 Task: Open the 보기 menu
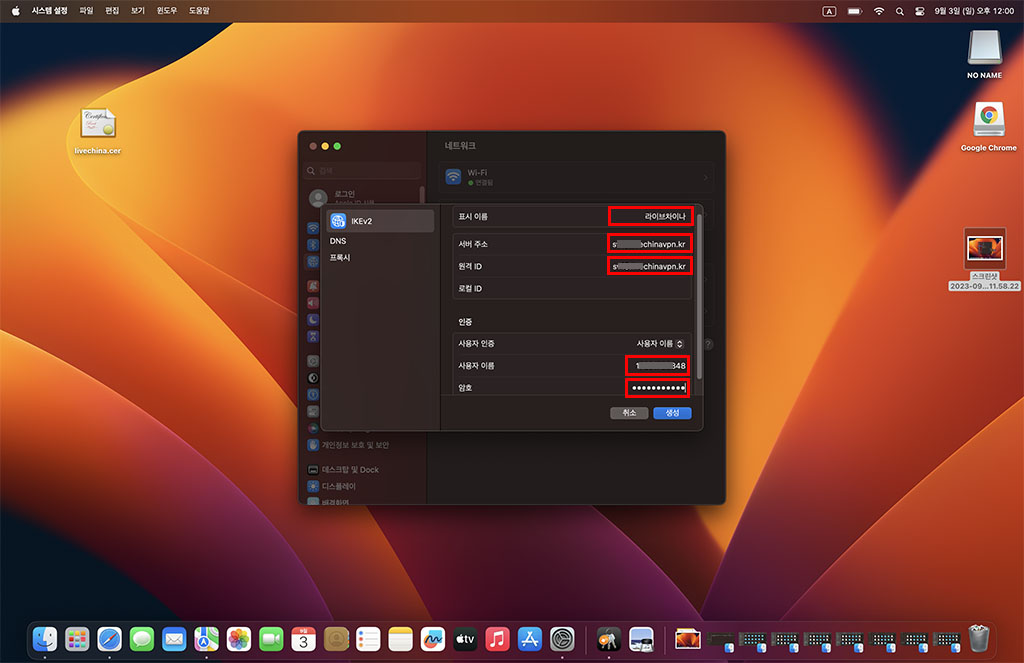[138, 11]
